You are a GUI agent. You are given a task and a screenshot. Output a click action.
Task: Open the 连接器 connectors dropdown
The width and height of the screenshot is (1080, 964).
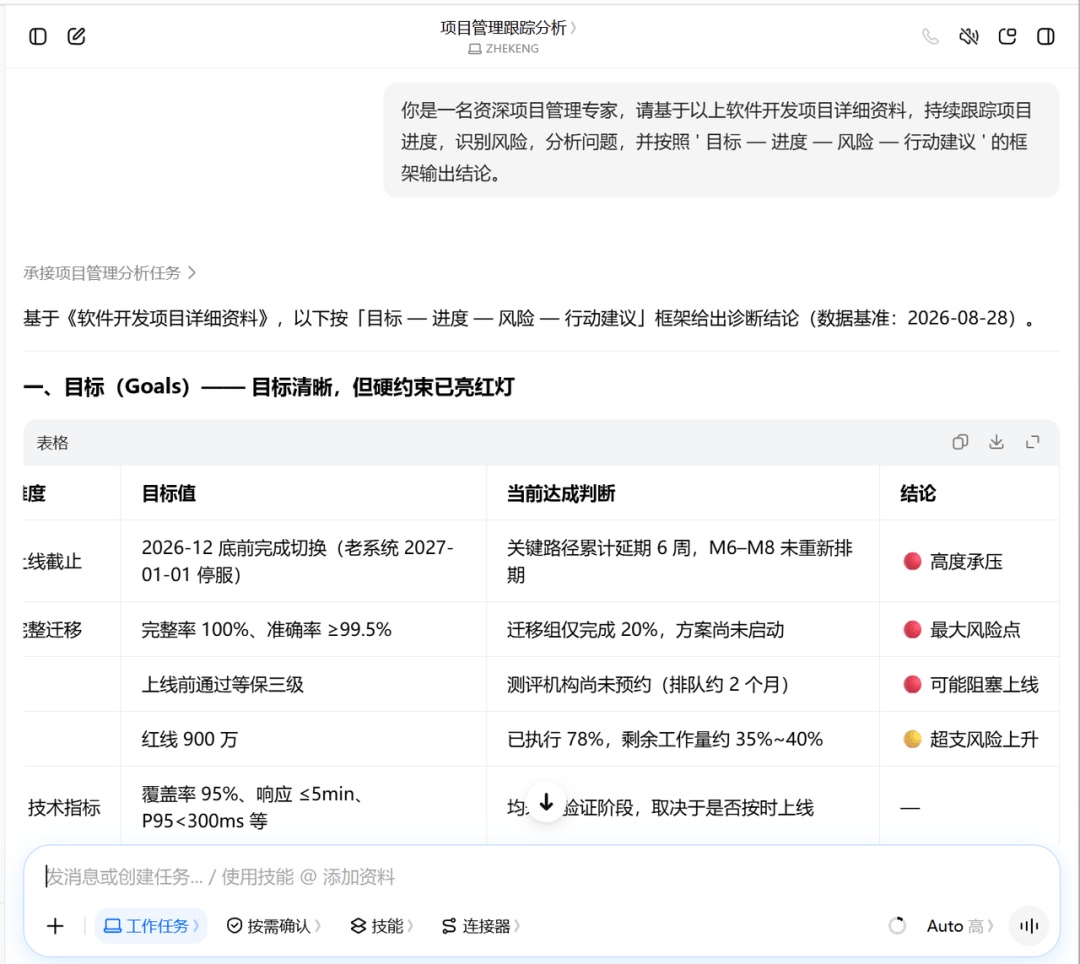coord(481,926)
